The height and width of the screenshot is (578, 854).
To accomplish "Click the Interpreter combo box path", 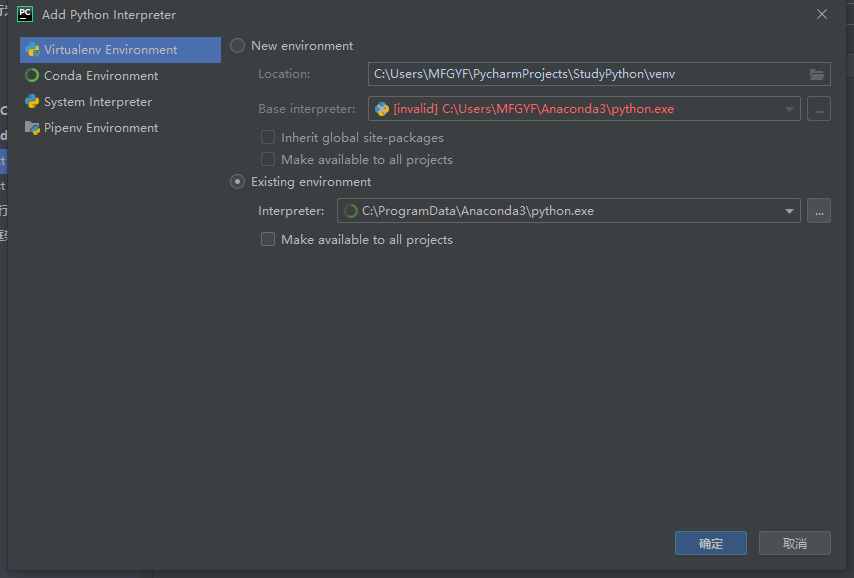I will click(x=569, y=211).
